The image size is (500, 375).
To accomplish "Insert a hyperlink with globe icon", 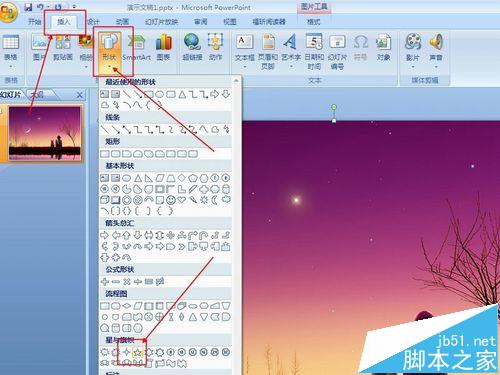I will (x=192, y=48).
